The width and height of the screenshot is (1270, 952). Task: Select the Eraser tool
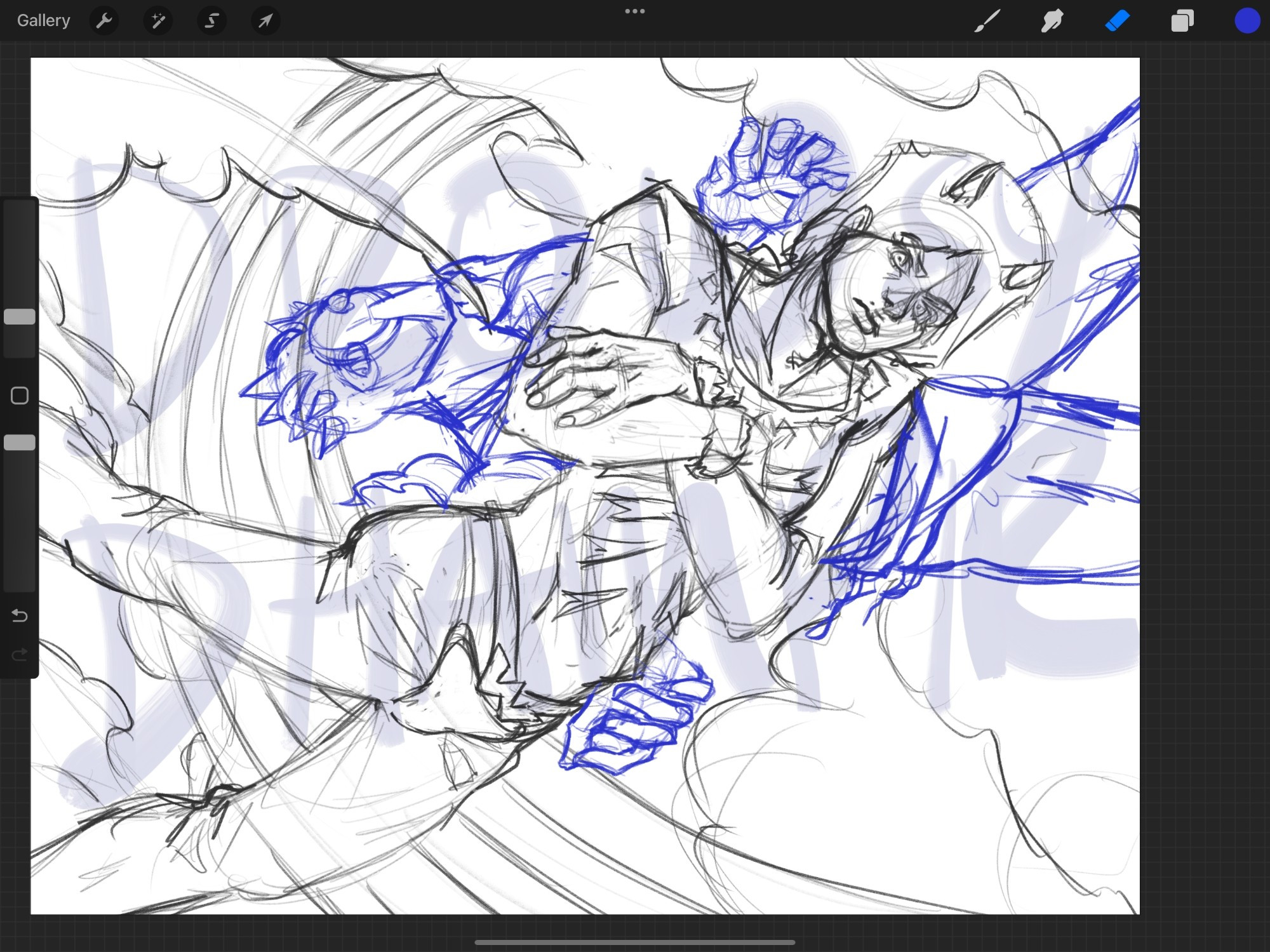click(1118, 21)
